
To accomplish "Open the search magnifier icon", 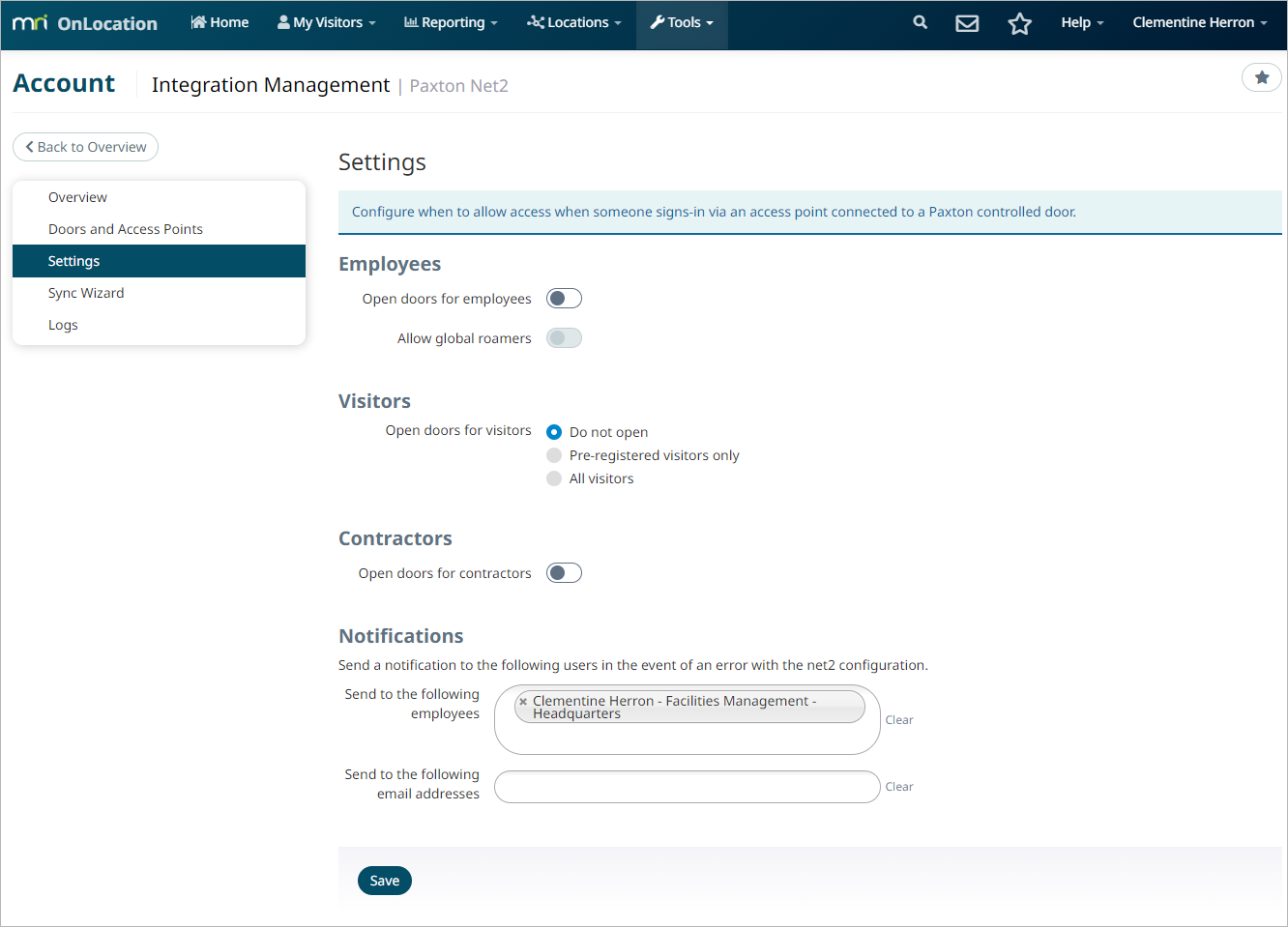I will [920, 22].
